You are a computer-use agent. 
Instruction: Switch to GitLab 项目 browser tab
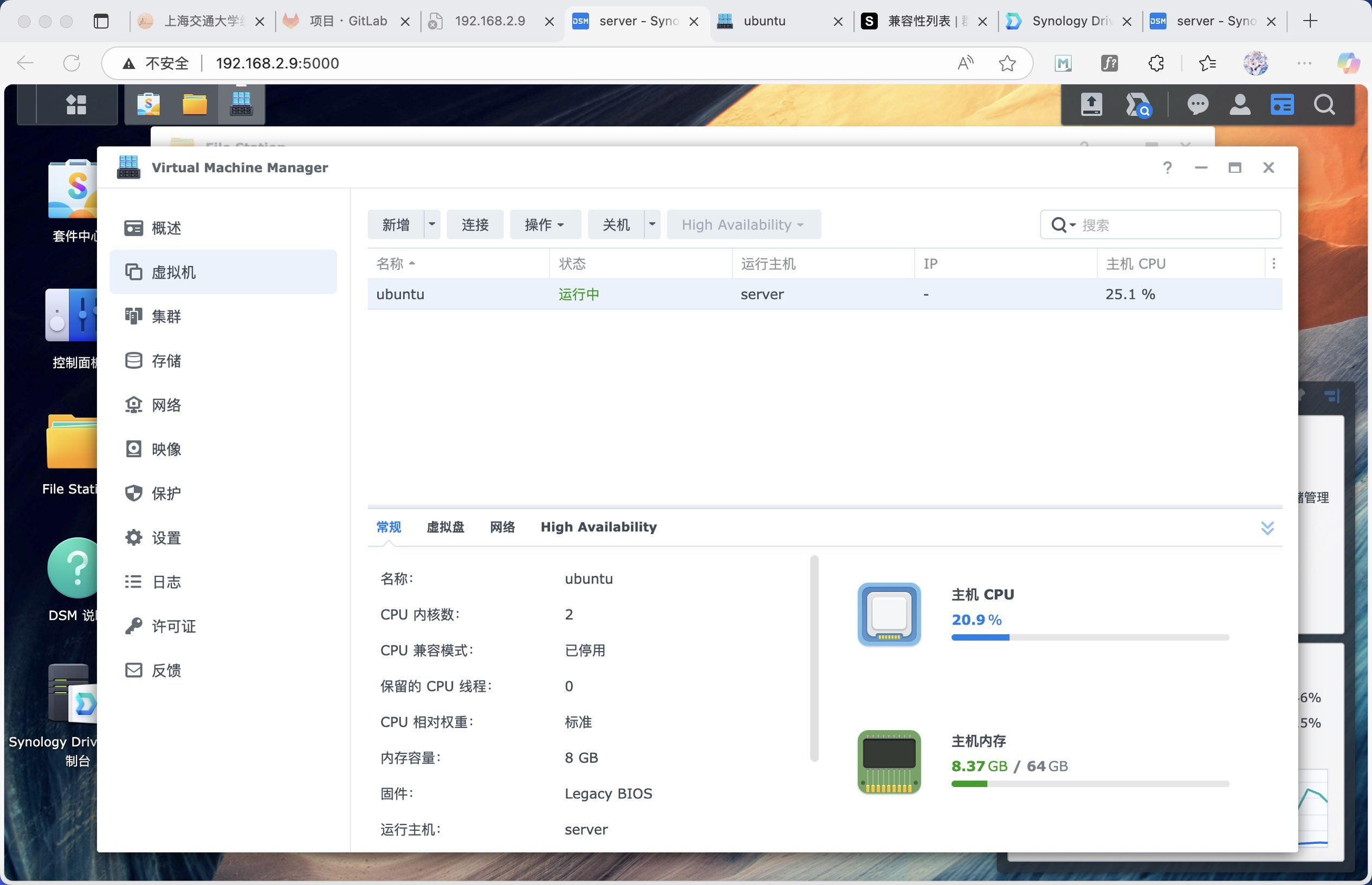(347, 21)
